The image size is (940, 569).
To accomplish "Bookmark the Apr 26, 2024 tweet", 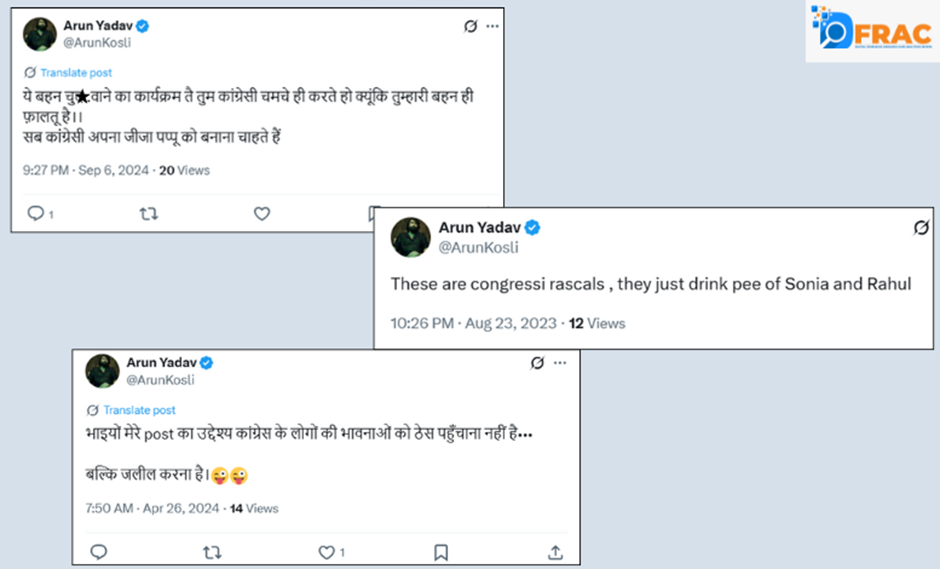I will [x=441, y=551].
